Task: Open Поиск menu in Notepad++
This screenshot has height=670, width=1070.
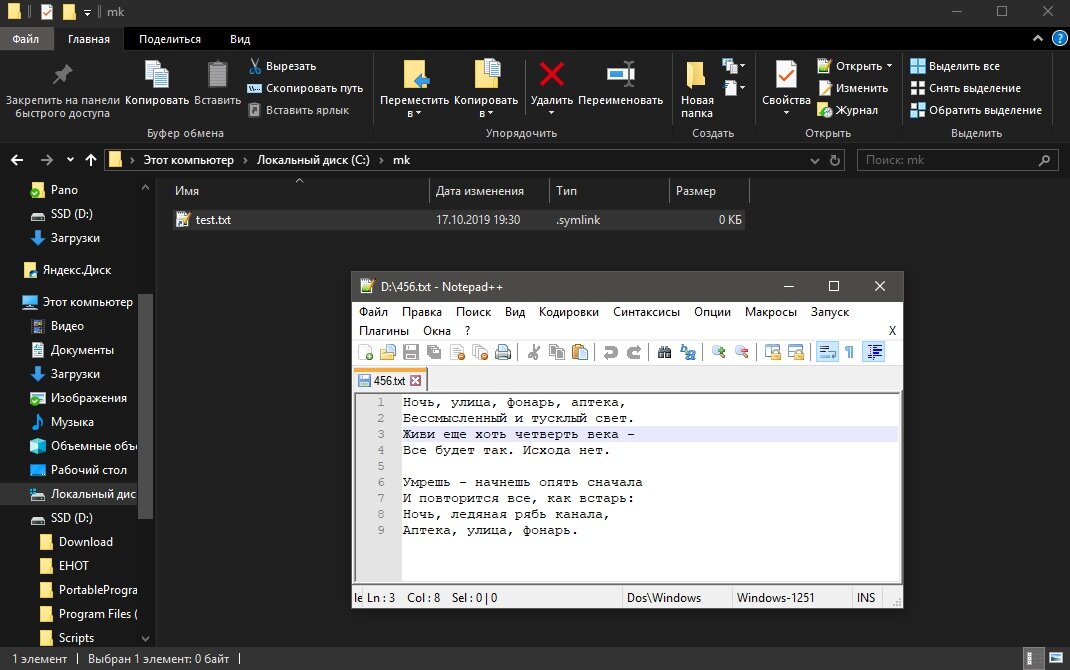Action: pos(474,312)
